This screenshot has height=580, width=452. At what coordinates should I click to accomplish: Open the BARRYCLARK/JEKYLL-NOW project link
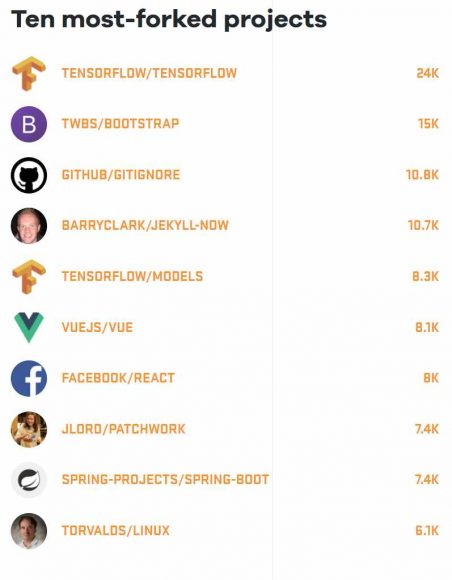[x=145, y=225]
